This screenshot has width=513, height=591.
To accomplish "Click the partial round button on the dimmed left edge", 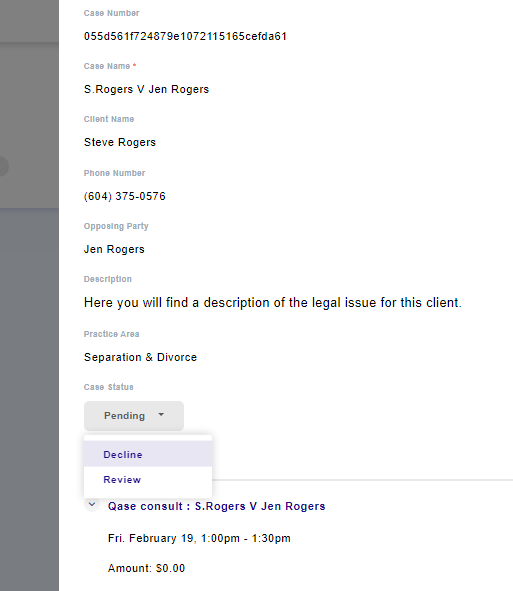I will pyautogui.click(x=4, y=166).
